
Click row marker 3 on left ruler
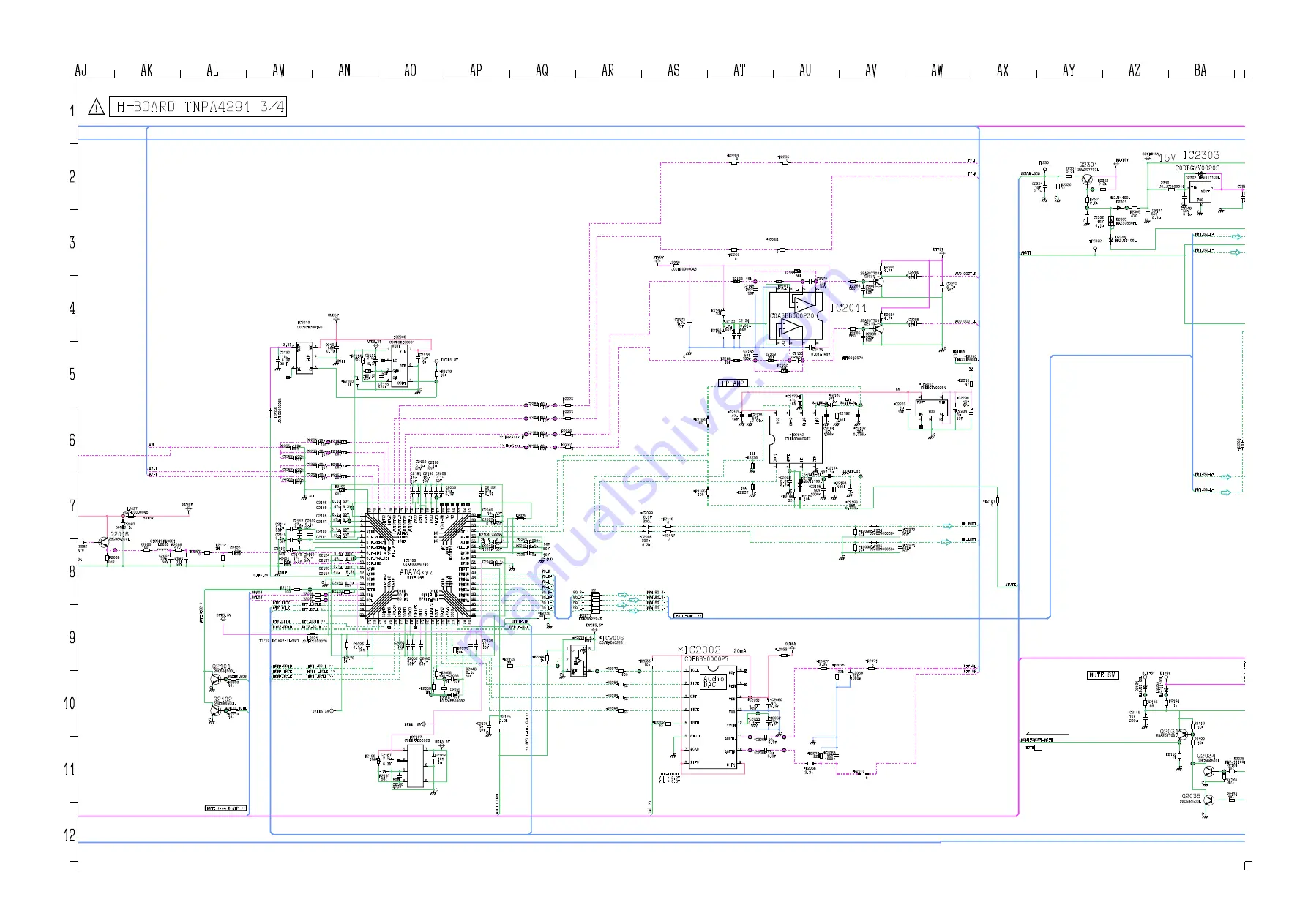[72, 243]
